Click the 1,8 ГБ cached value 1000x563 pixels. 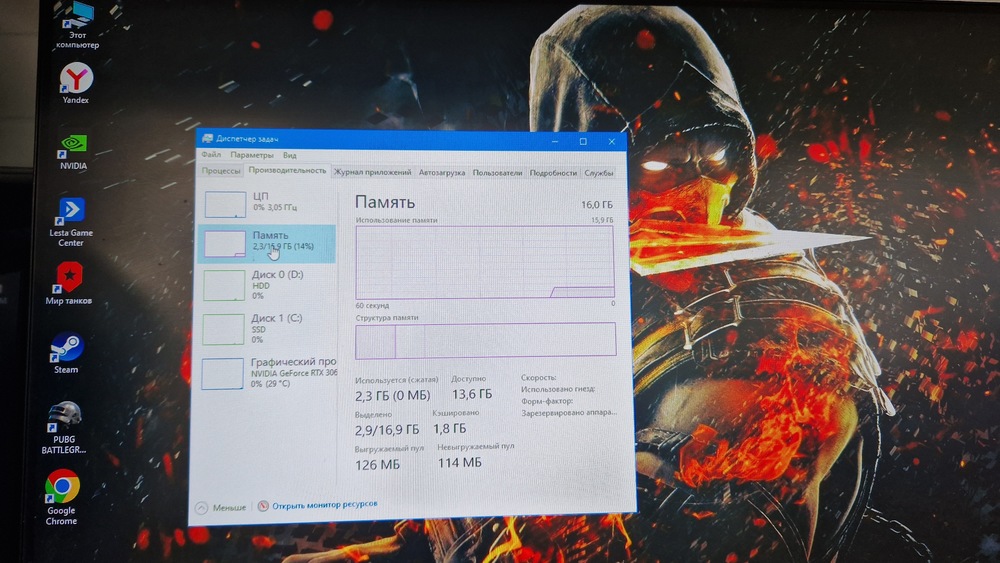point(450,428)
